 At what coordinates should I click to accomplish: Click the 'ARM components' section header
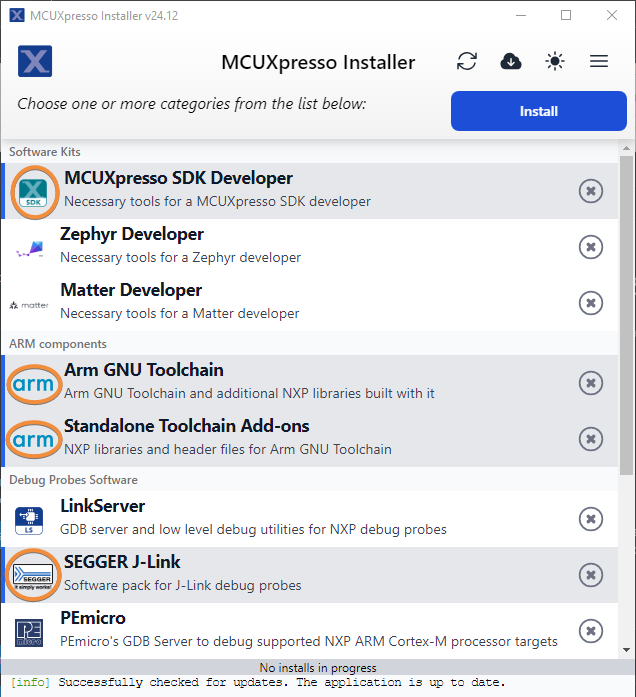(58, 344)
